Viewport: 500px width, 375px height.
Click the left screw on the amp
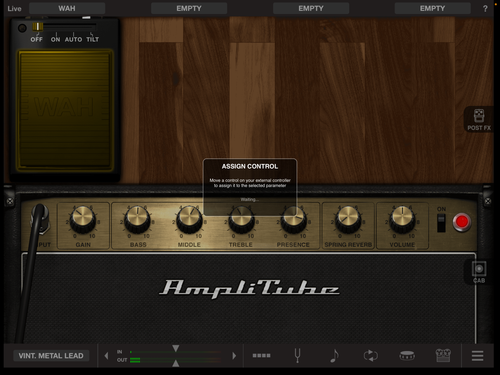click(x=10, y=201)
